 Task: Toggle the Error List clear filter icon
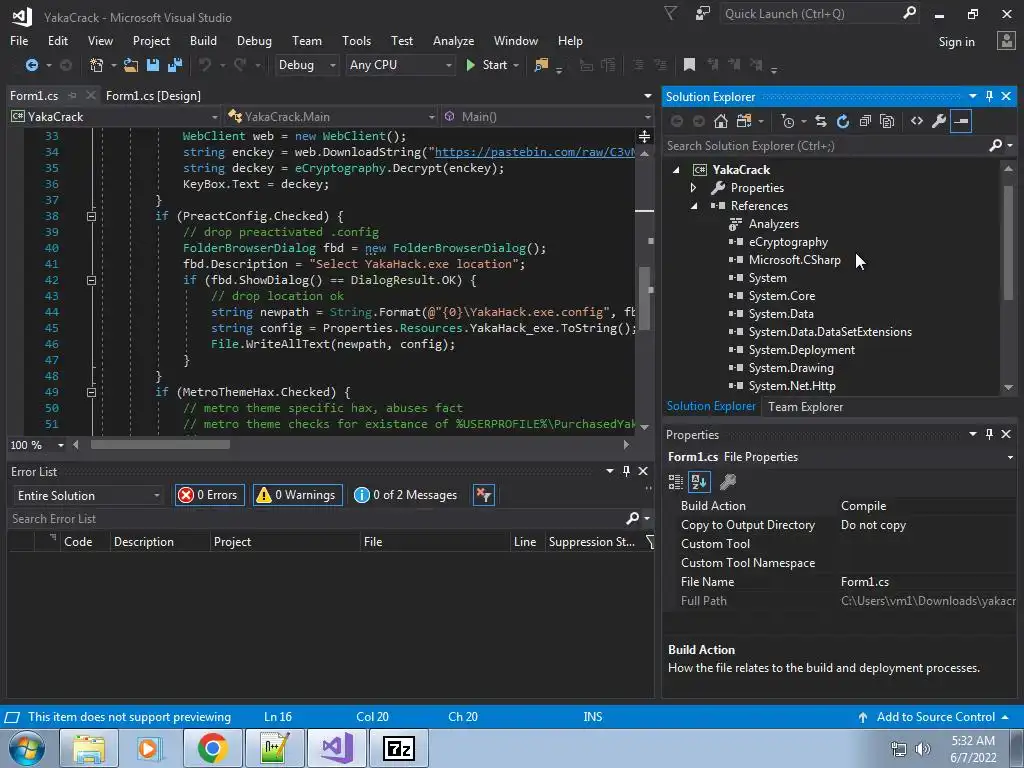pyautogui.click(x=484, y=495)
